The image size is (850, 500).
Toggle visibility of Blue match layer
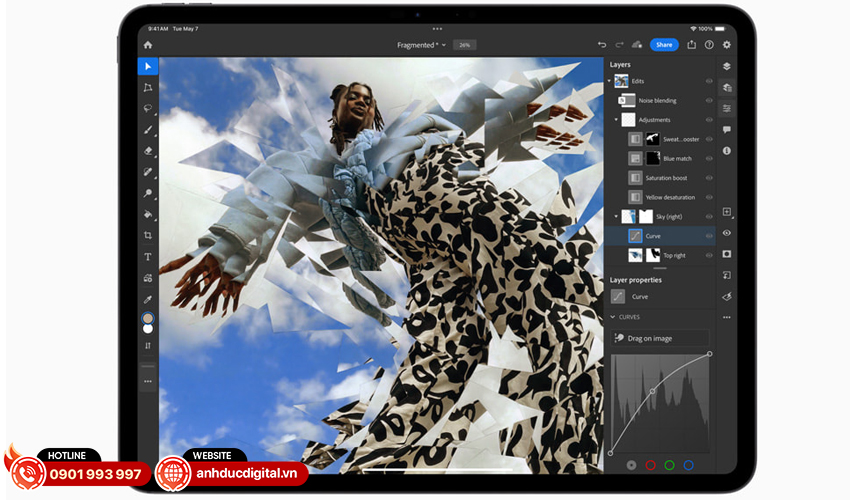point(709,158)
